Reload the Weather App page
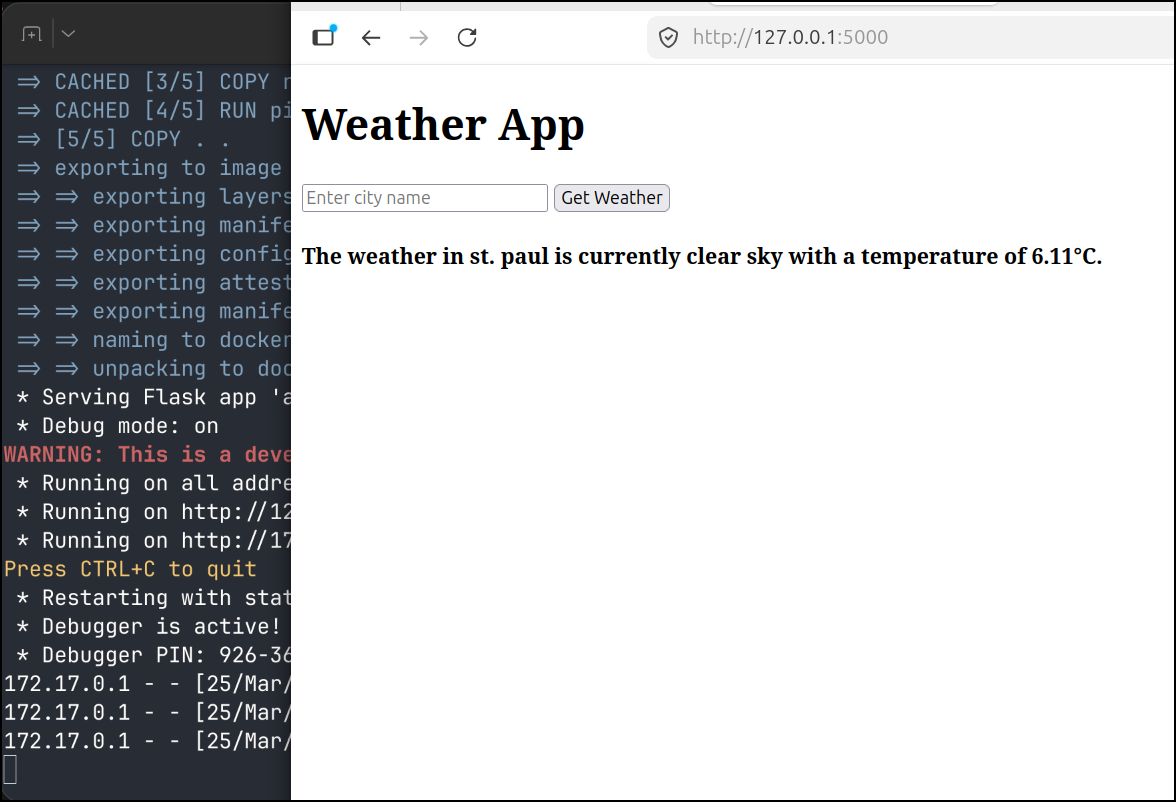 point(467,38)
